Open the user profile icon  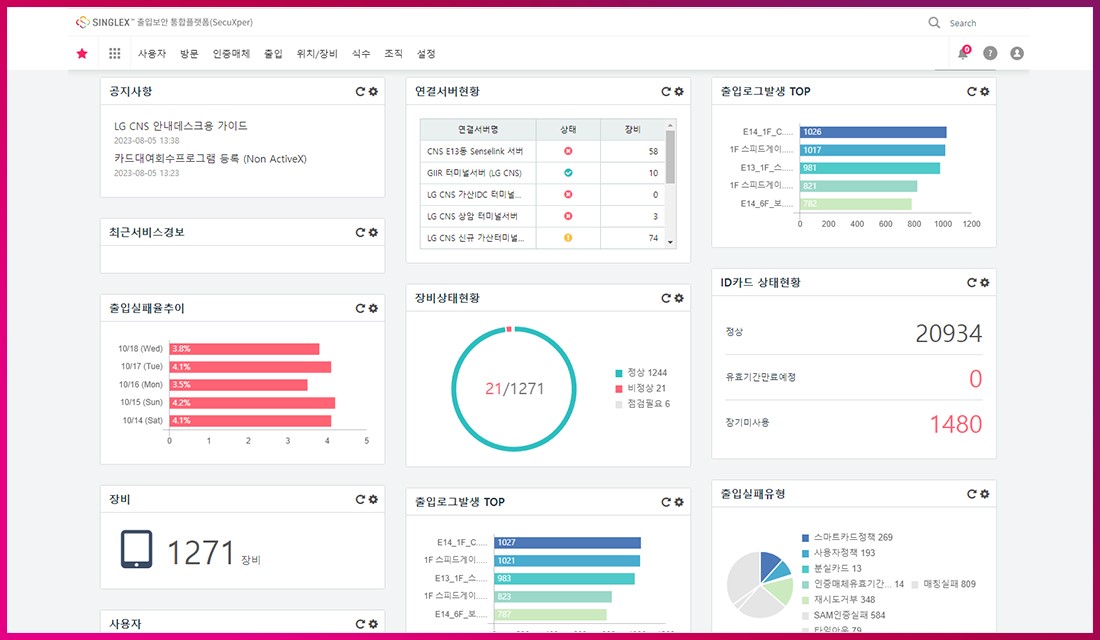1017,54
